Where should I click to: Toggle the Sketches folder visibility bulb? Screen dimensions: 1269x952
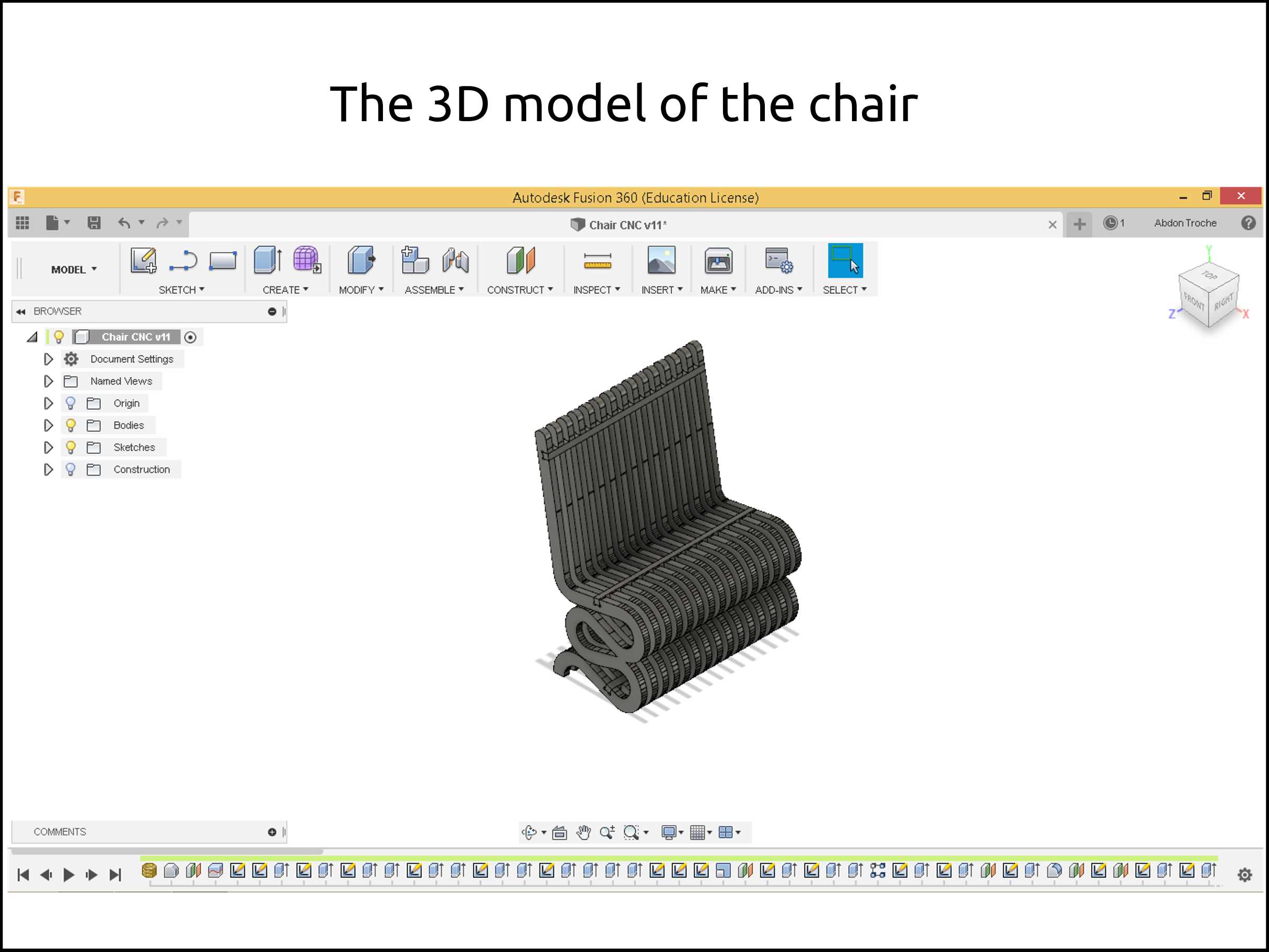[71, 447]
